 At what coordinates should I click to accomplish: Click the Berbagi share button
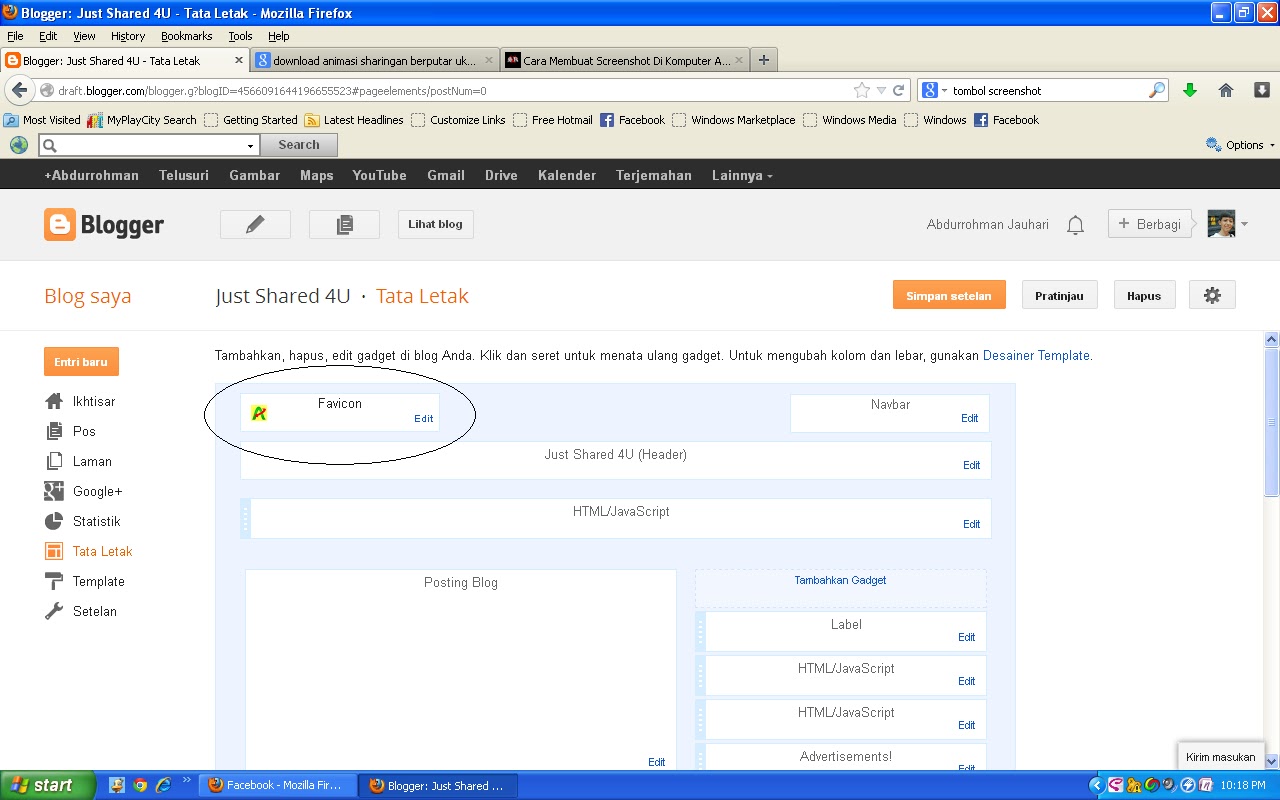[x=1150, y=224]
